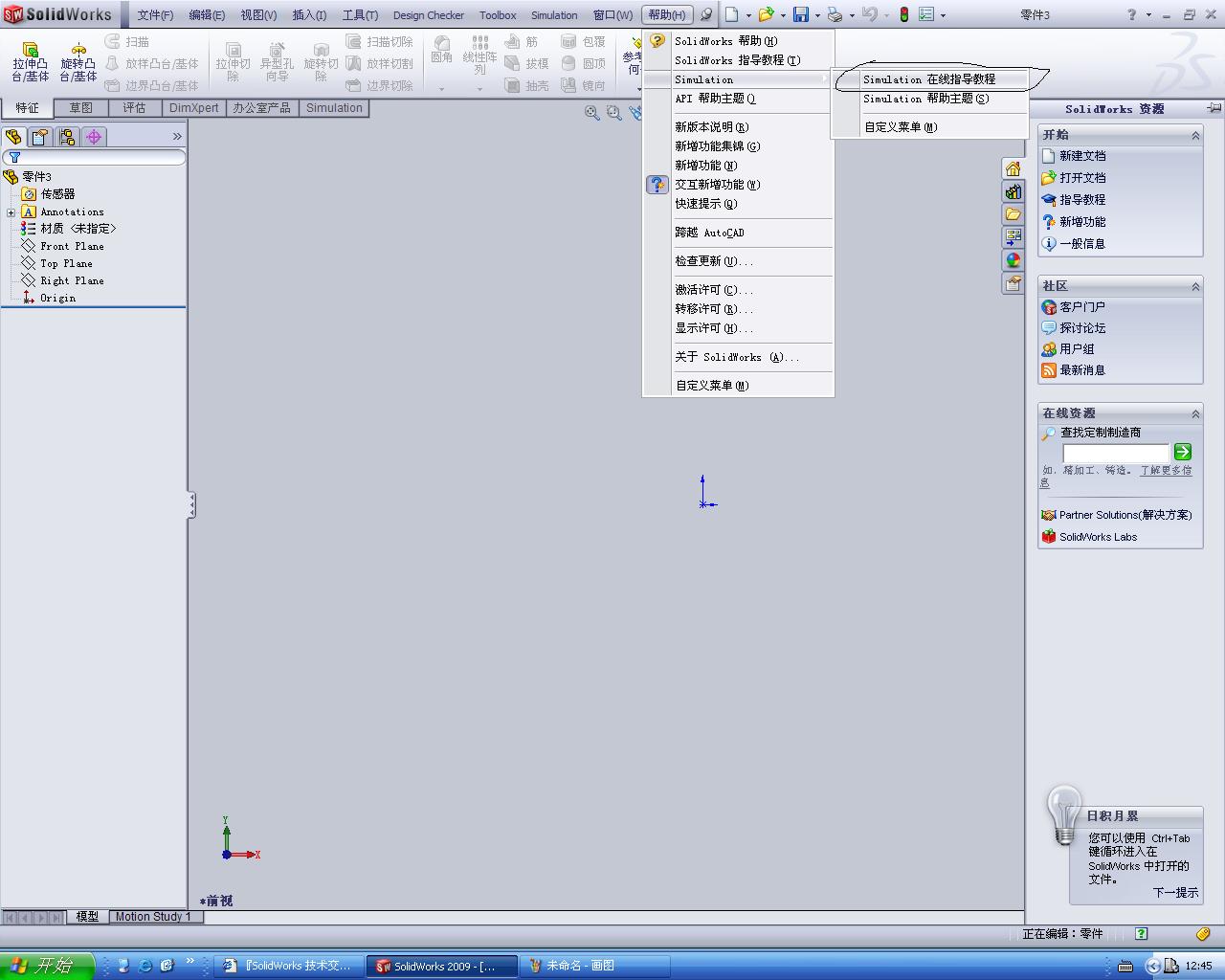Toggle the menu bar pin next to 帮助(H)
The image size is (1225, 980).
click(706, 14)
